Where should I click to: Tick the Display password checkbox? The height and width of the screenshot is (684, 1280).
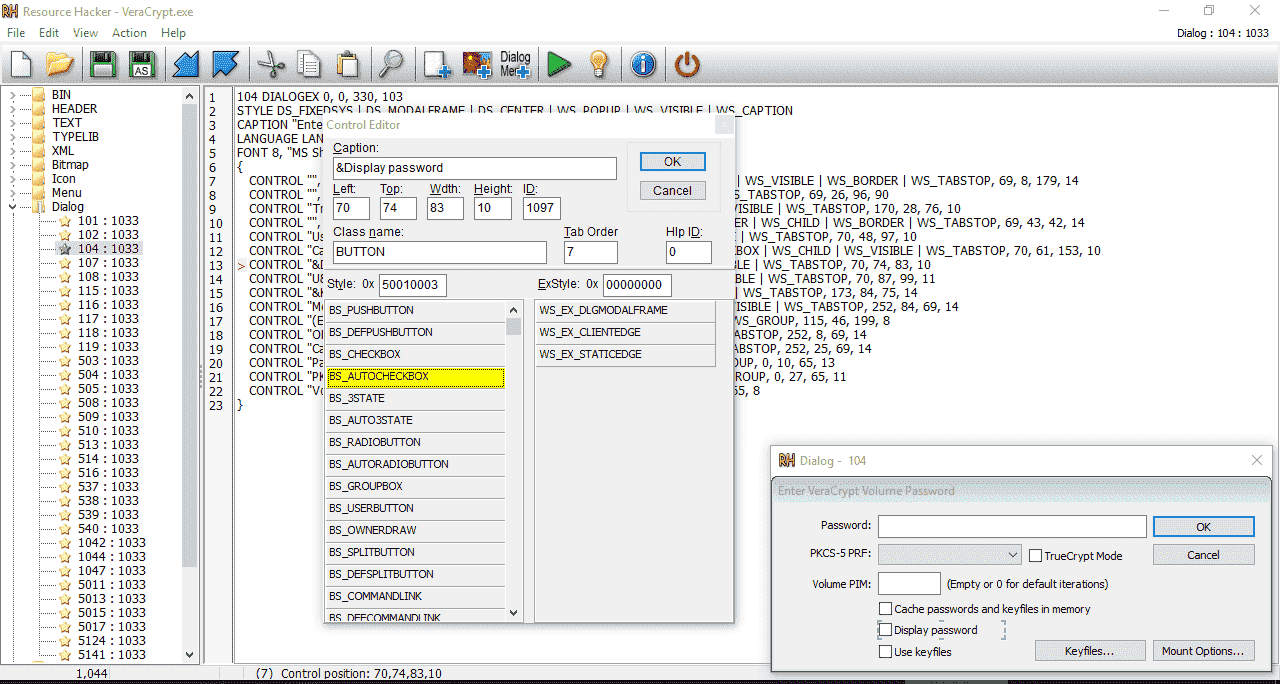(x=885, y=630)
